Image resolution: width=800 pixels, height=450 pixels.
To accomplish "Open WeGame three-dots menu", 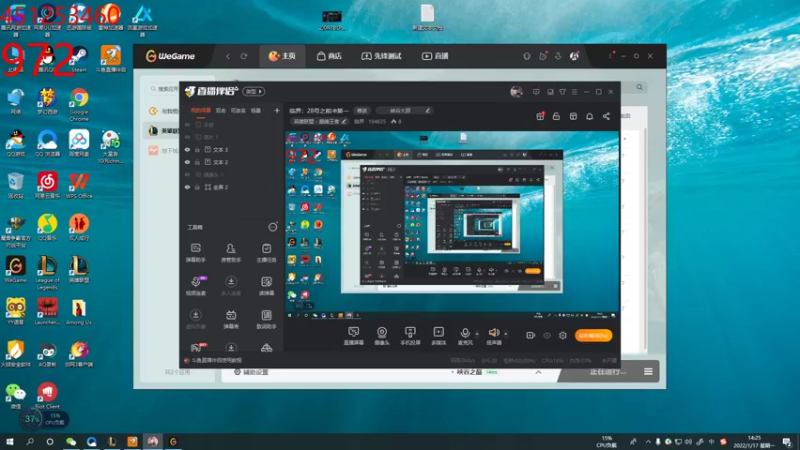I will (x=610, y=55).
